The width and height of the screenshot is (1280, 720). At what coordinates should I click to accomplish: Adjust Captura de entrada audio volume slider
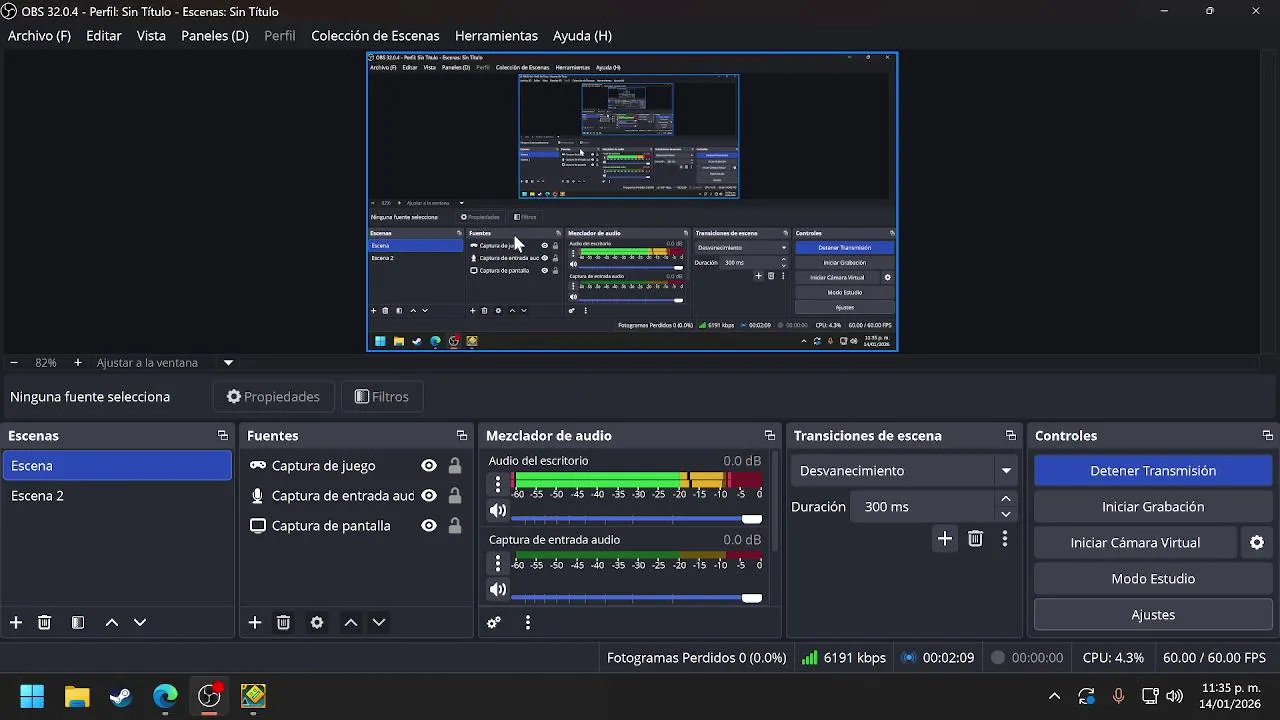pos(636,598)
